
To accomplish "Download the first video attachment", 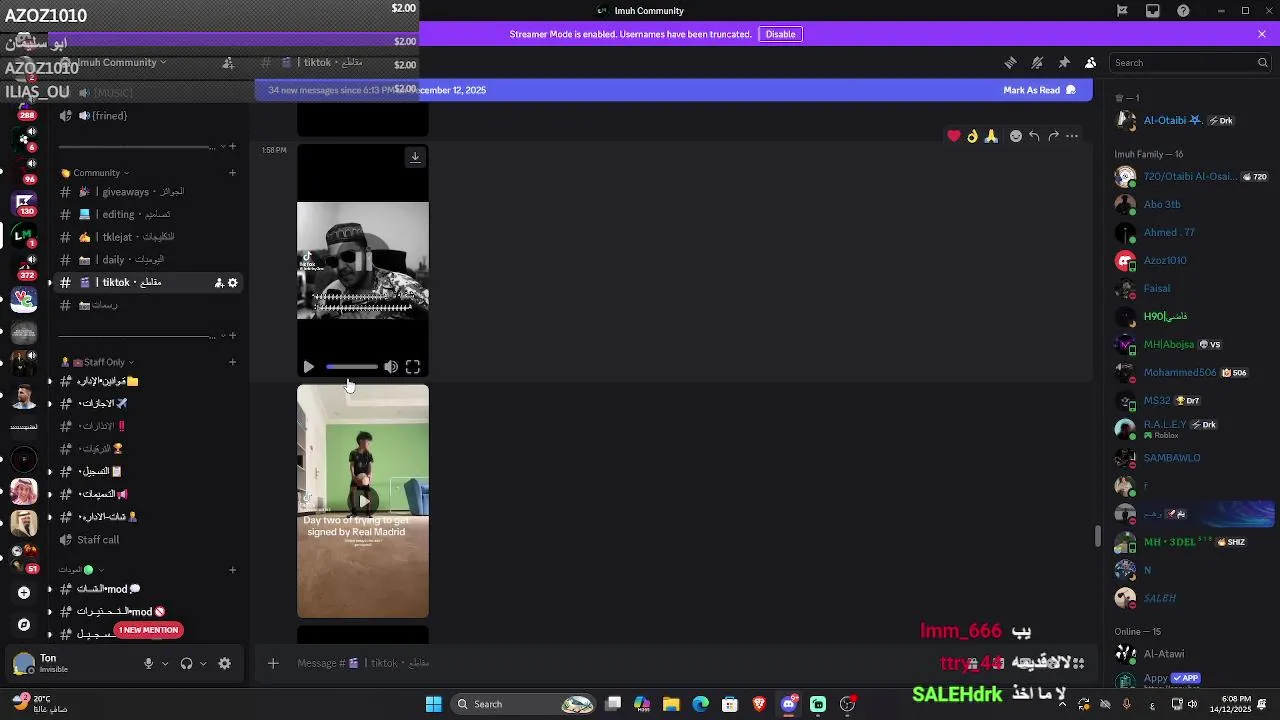I will pyautogui.click(x=415, y=157).
